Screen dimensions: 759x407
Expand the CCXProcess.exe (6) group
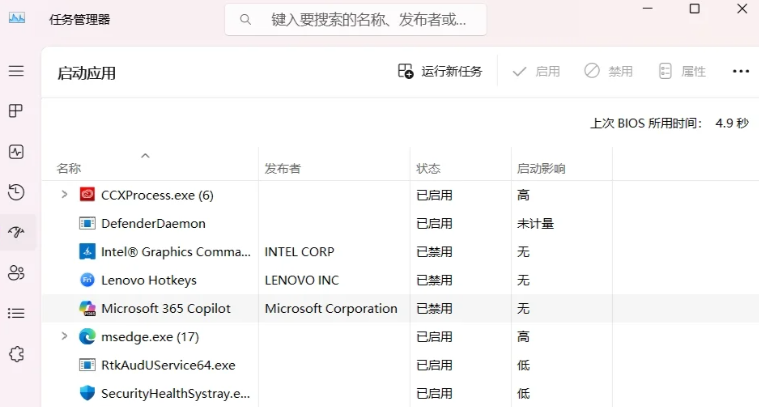pos(64,195)
